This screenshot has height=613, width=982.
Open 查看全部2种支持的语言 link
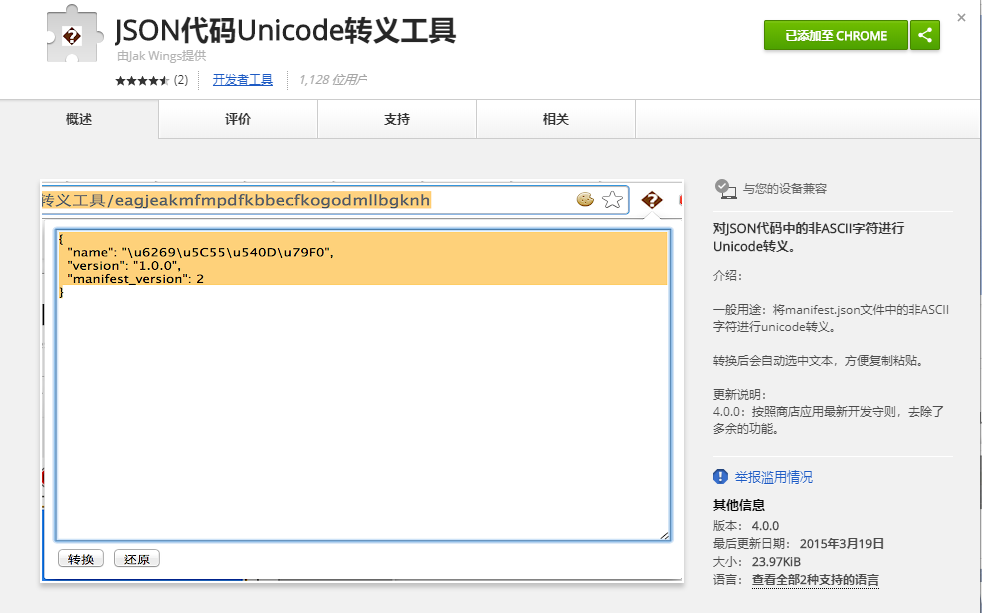pyautogui.click(x=815, y=580)
